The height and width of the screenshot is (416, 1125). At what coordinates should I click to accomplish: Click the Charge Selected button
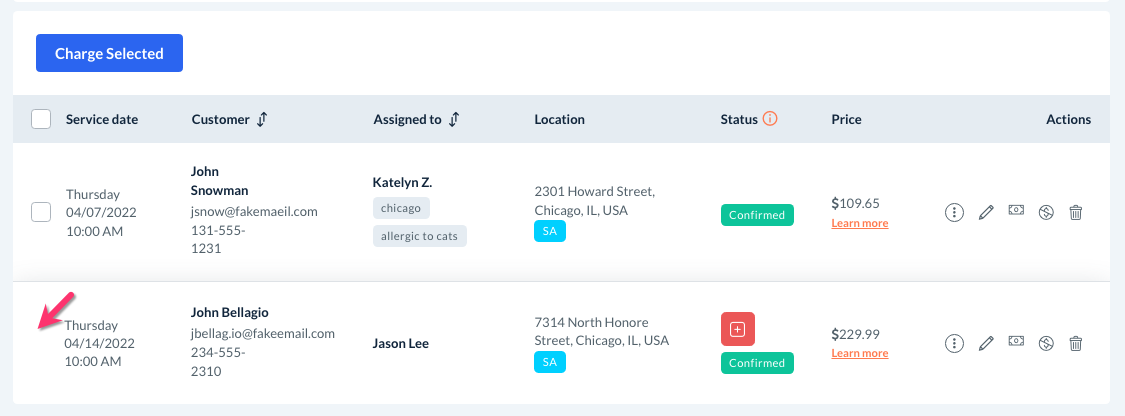(x=109, y=54)
